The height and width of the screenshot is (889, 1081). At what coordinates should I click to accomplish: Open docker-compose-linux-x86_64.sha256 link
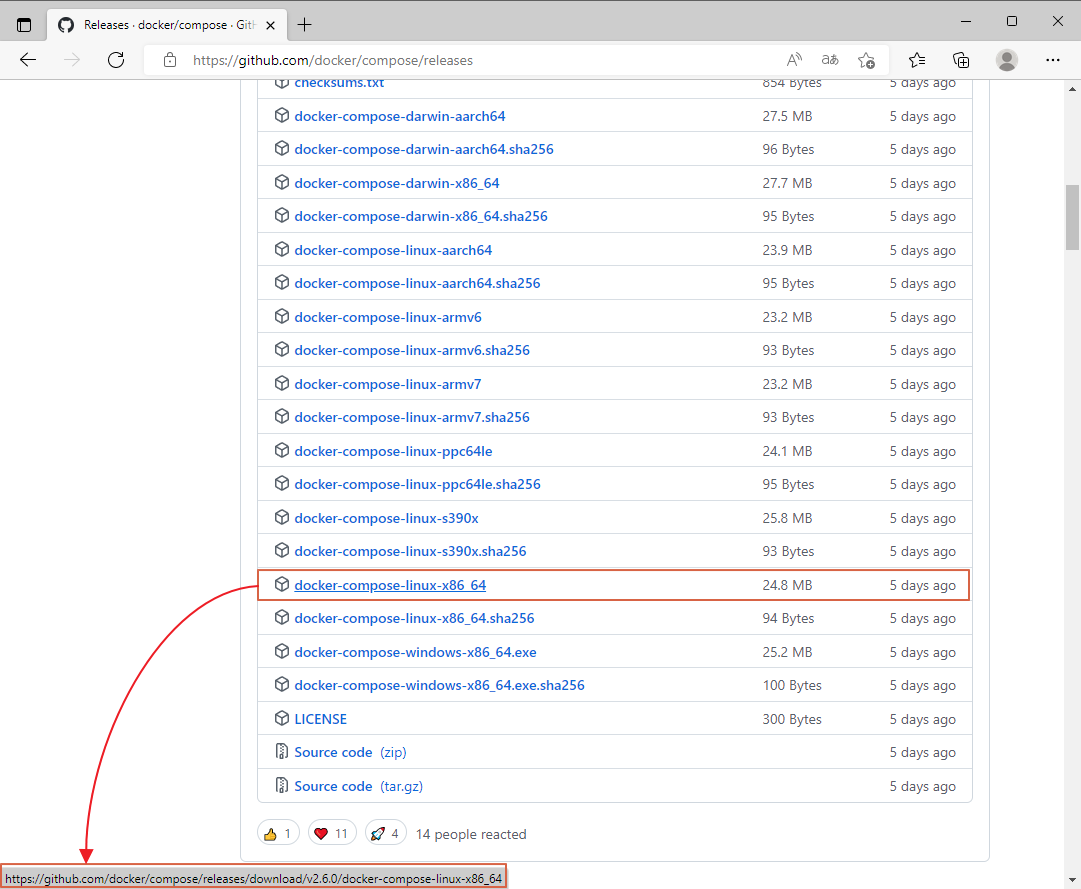[x=414, y=618]
